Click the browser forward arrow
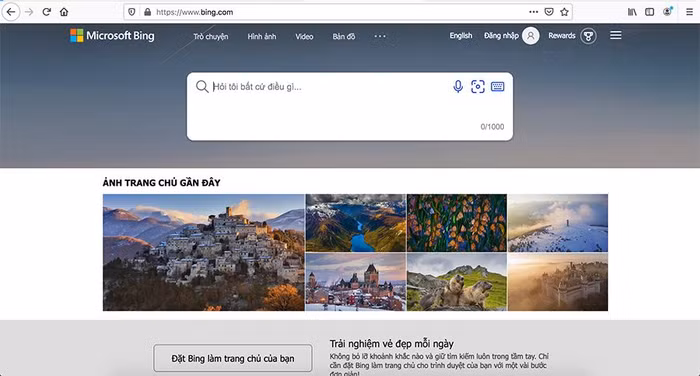This screenshot has width=700, height=376. pos(29,12)
